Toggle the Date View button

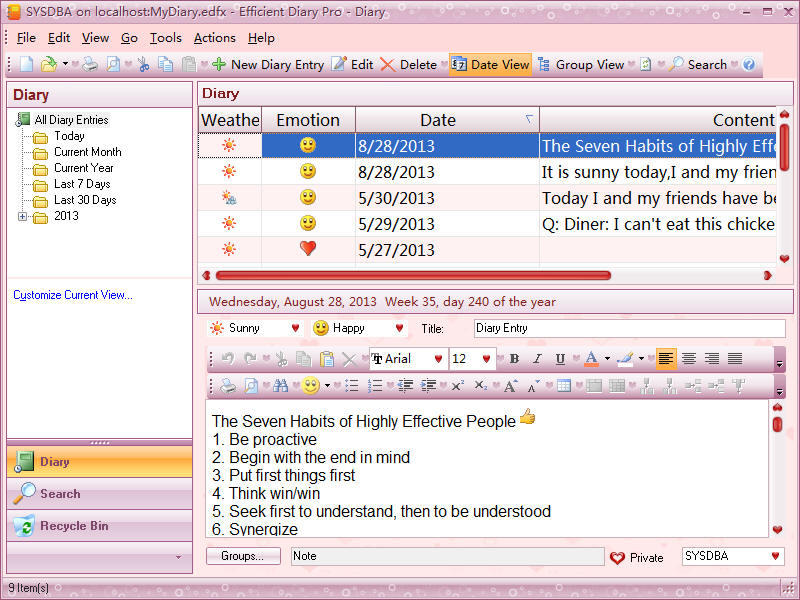(x=490, y=64)
